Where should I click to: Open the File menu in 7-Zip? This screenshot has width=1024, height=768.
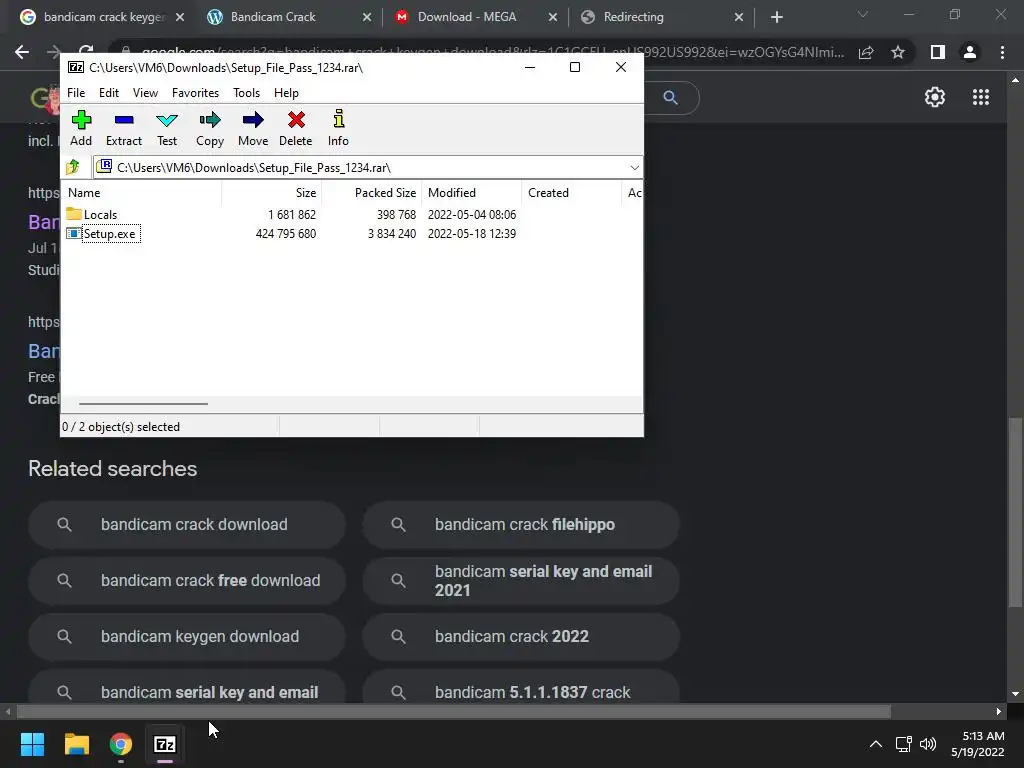coord(76,93)
